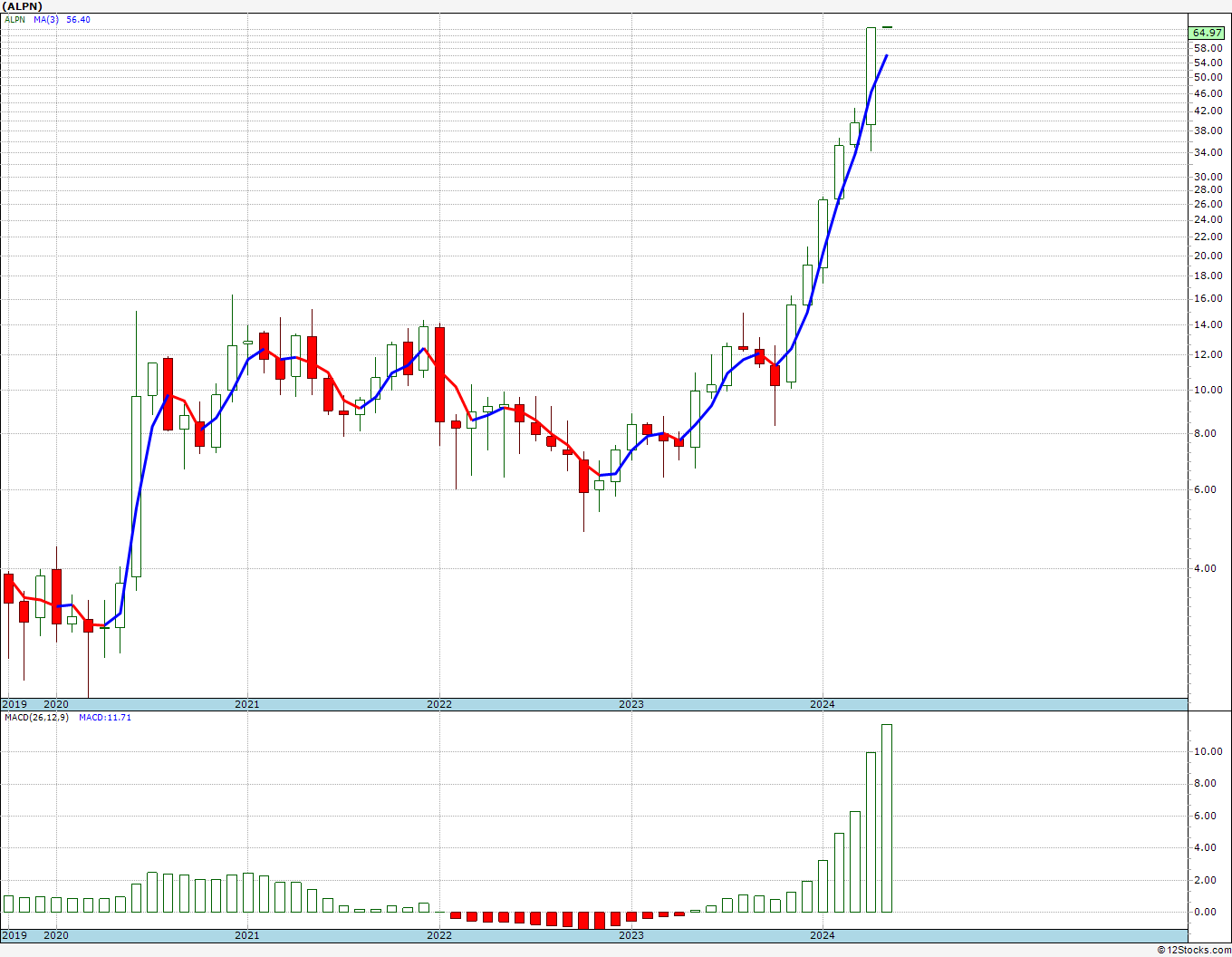Select the 22.00 price axis label

click(1208, 237)
